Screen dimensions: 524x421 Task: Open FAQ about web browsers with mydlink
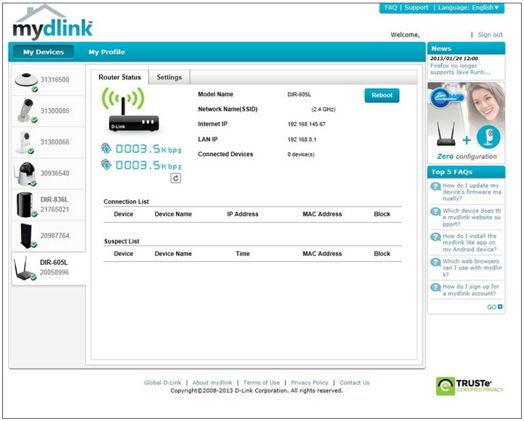click(x=472, y=268)
